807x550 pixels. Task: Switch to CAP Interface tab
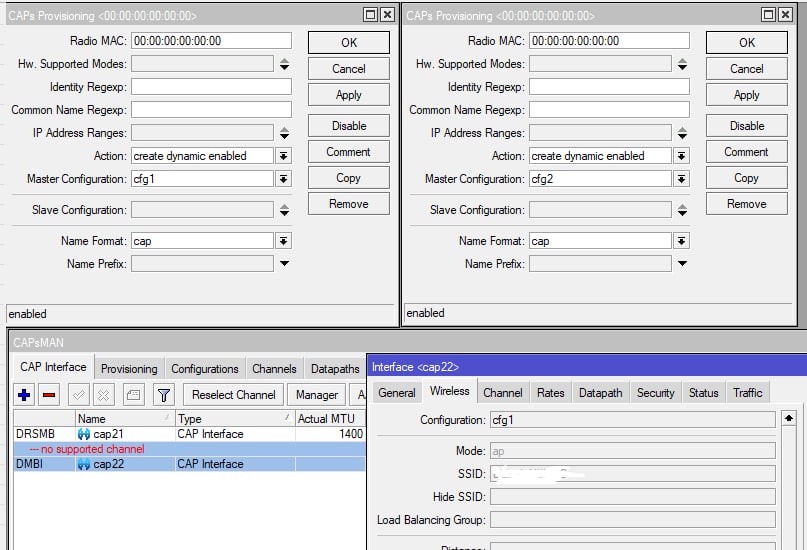pyautogui.click(x=53, y=367)
